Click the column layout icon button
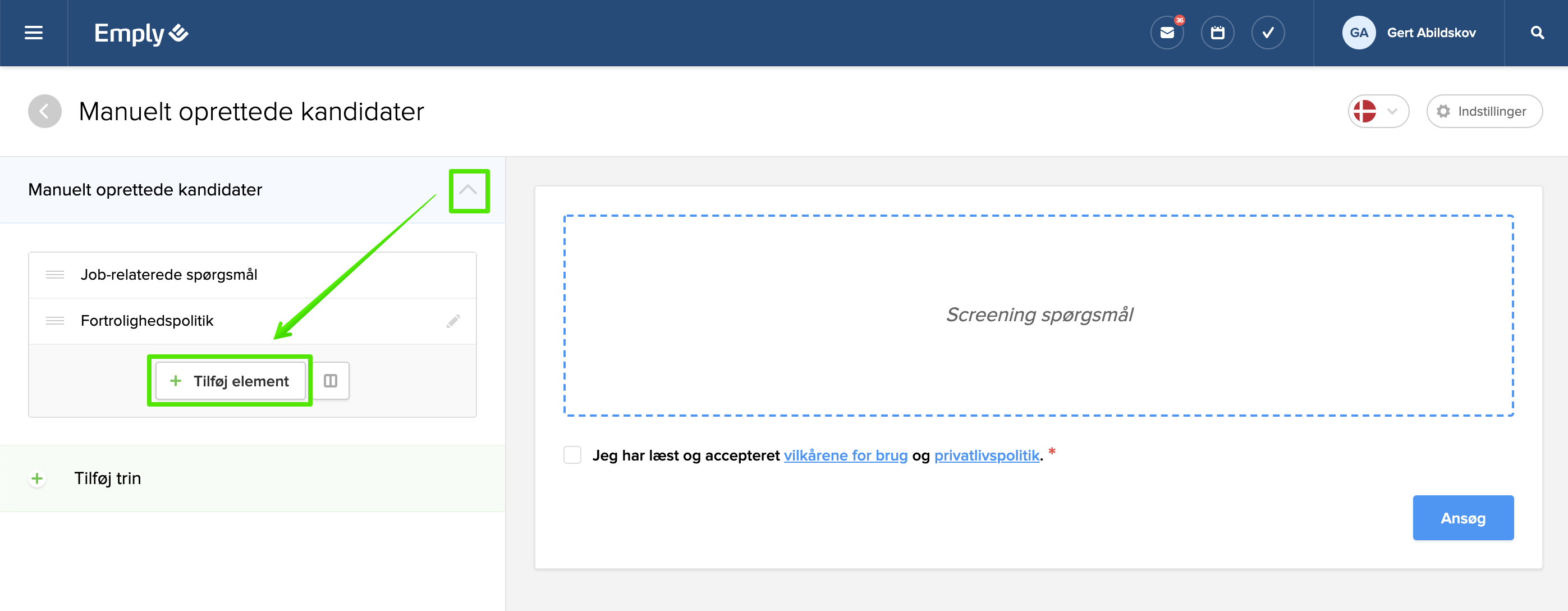The width and height of the screenshot is (1568, 611). 331,381
